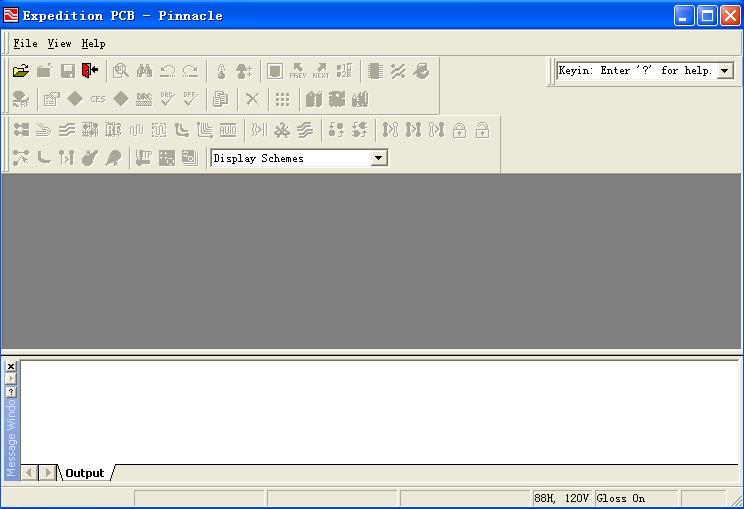Click the RF tool icon
The height and width of the screenshot is (509, 744).
pyautogui.click(x=21, y=99)
